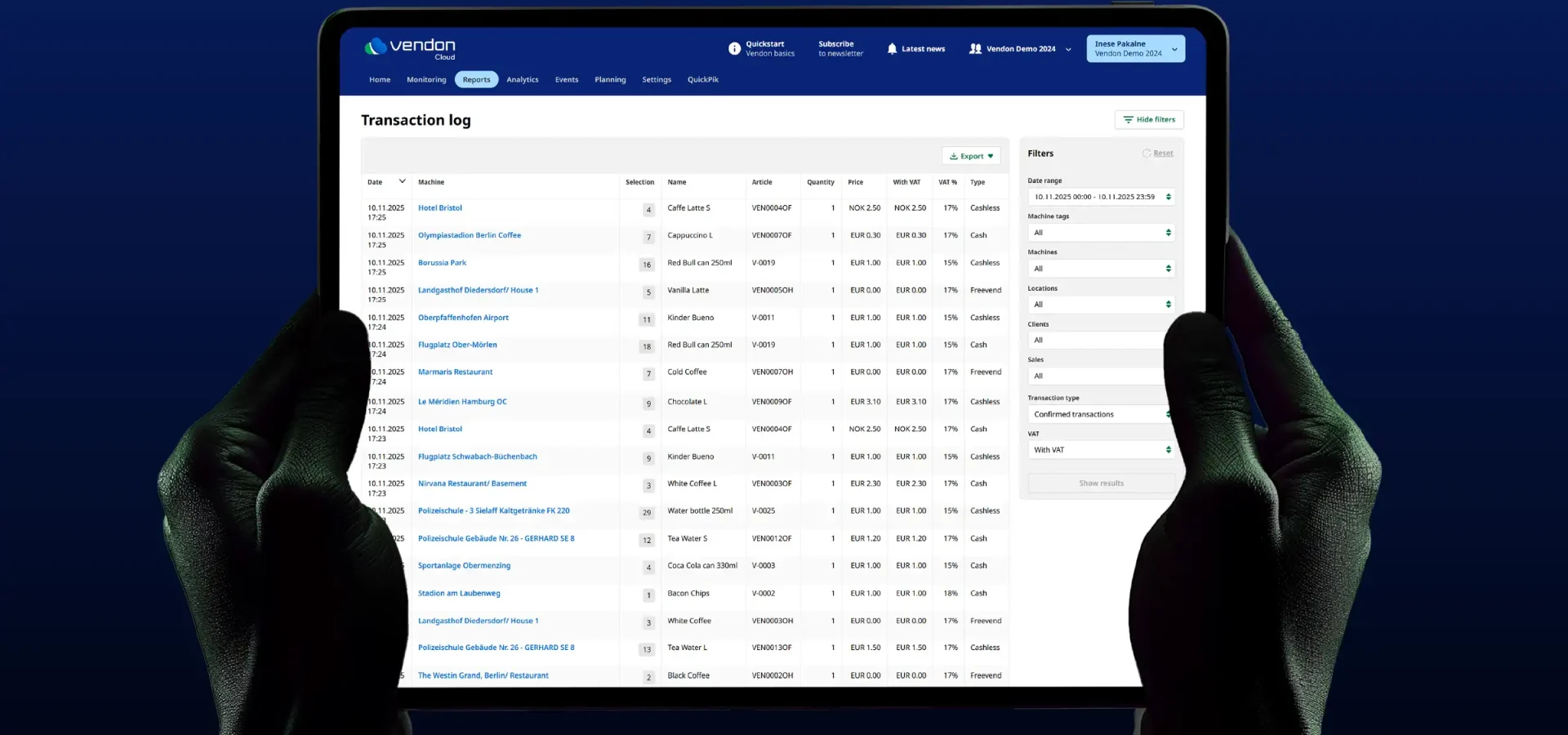Click the Vendon Cloud logo

click(410, 48)
